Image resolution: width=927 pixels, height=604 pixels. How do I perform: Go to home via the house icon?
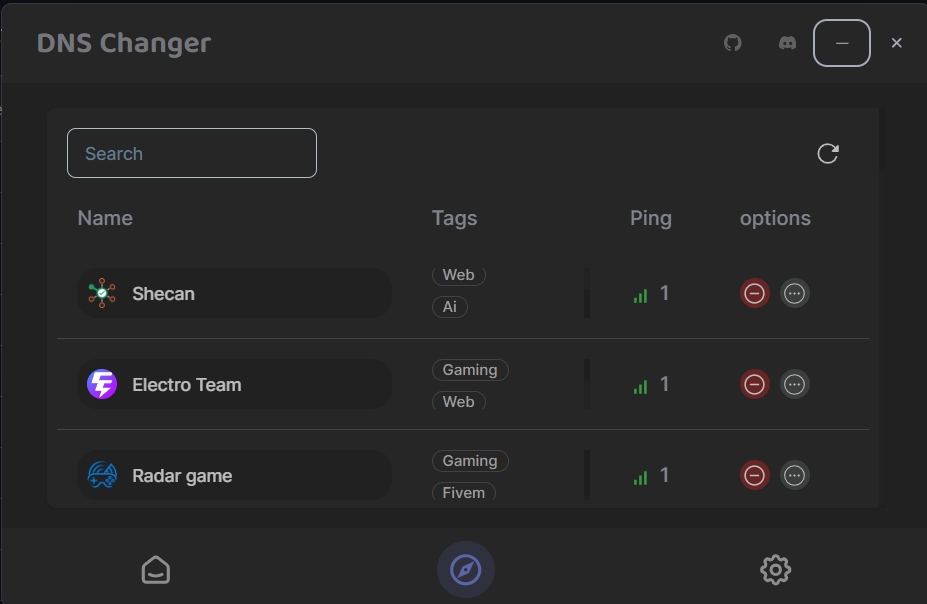coord(155,569)
